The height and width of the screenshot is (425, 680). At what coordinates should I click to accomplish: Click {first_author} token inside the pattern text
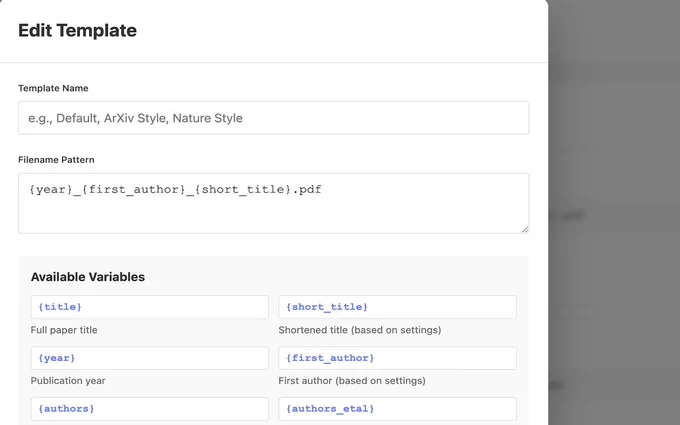click(134, 190)
